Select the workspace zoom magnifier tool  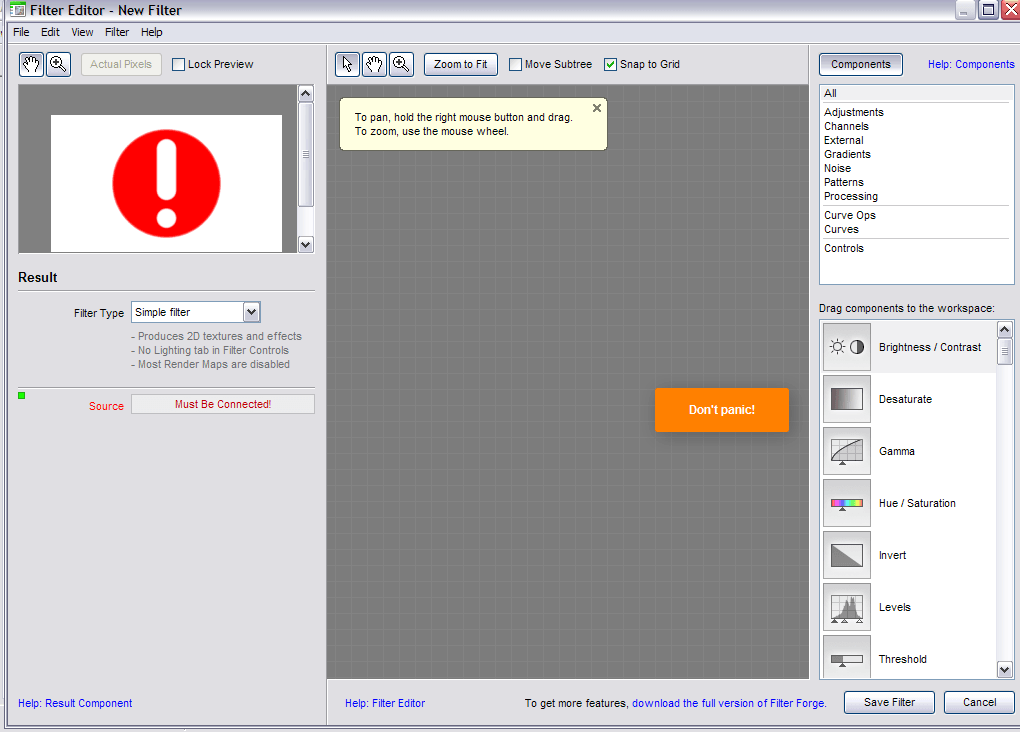pyautogui.click(x=401, y=64)
